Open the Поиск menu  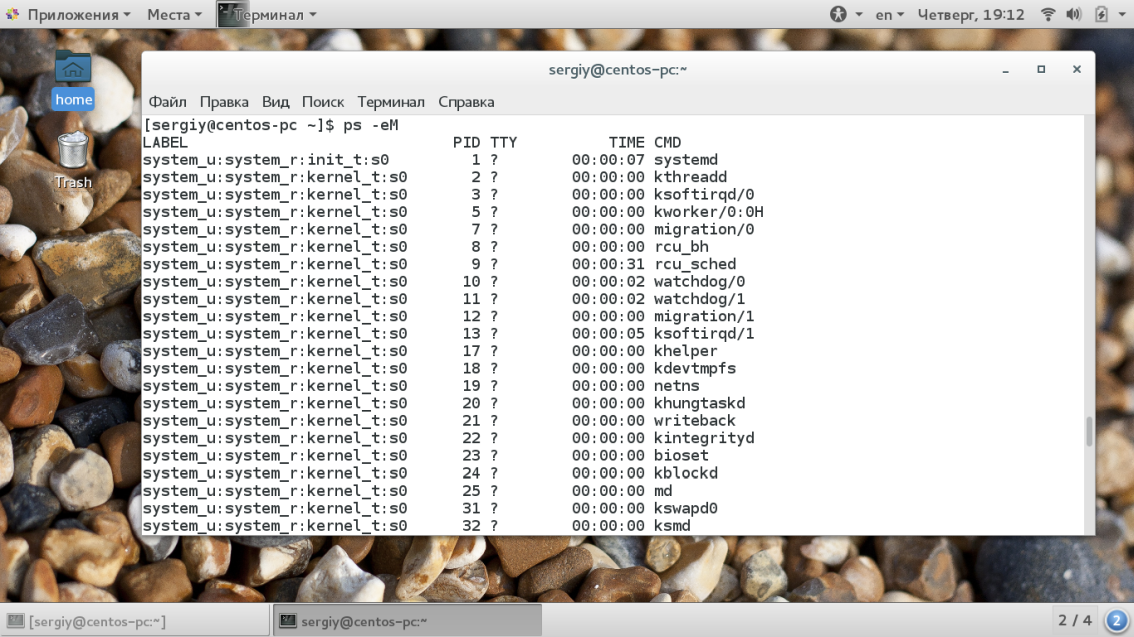(322, 102)
